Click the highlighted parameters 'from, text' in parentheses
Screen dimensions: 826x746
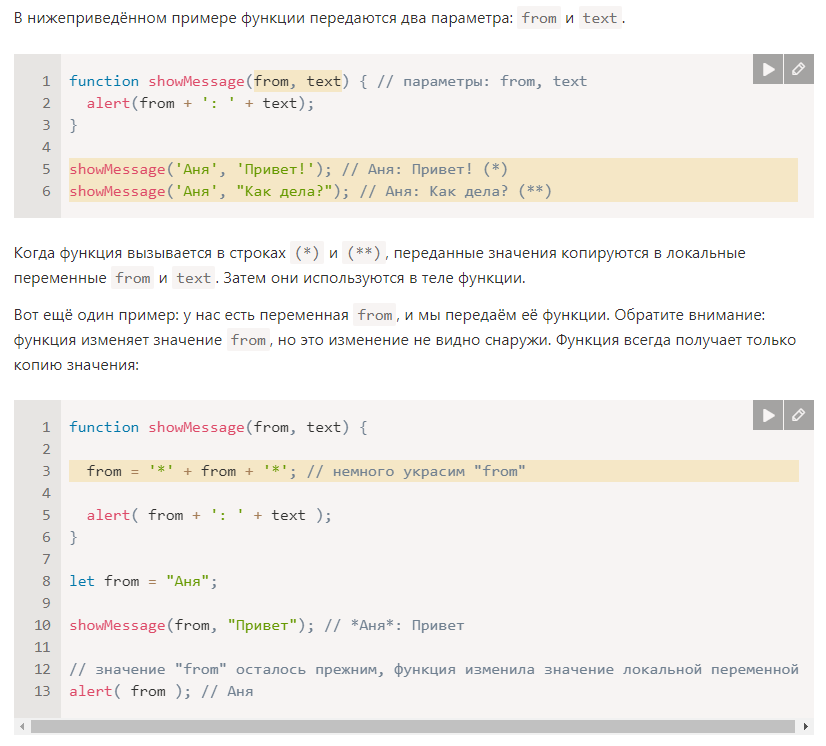[298, 81]
